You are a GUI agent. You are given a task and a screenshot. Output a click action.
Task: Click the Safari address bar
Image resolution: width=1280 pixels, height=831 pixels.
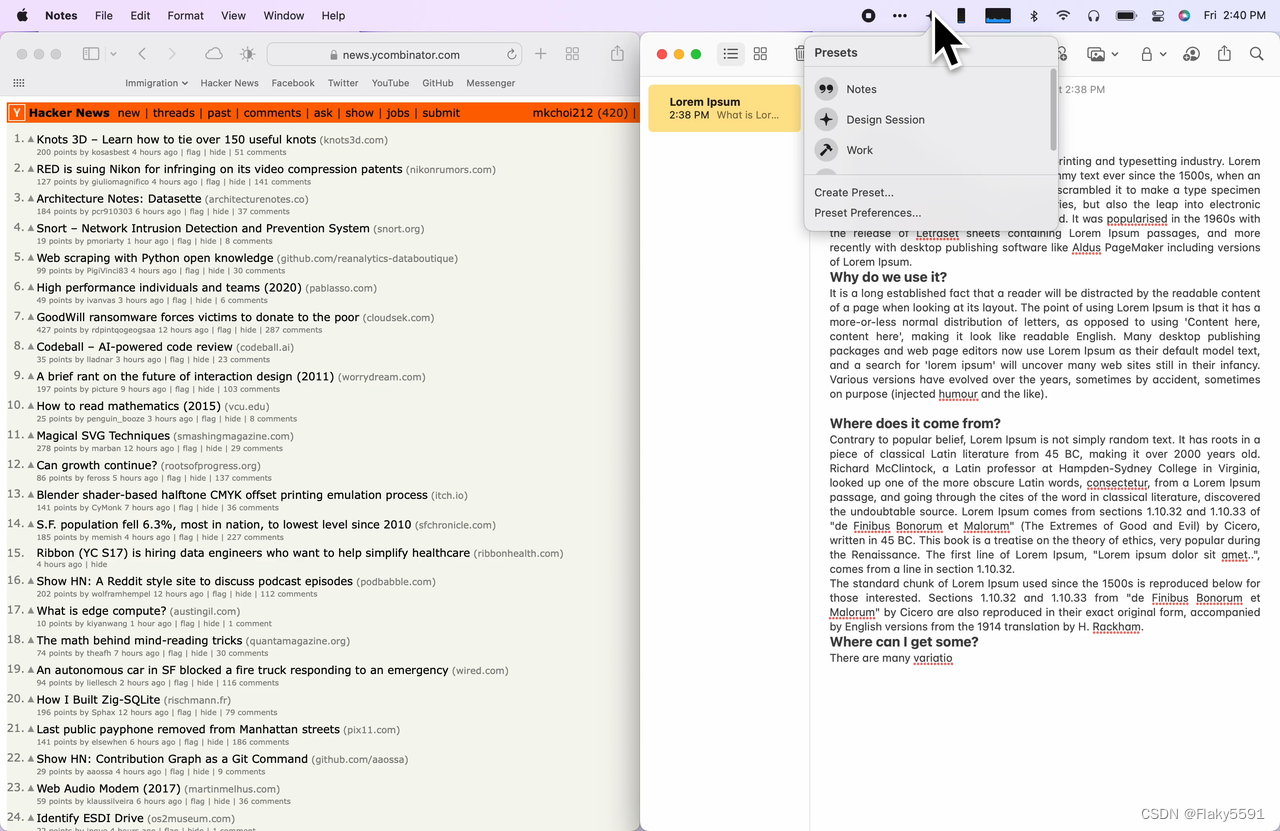point(395,54)
